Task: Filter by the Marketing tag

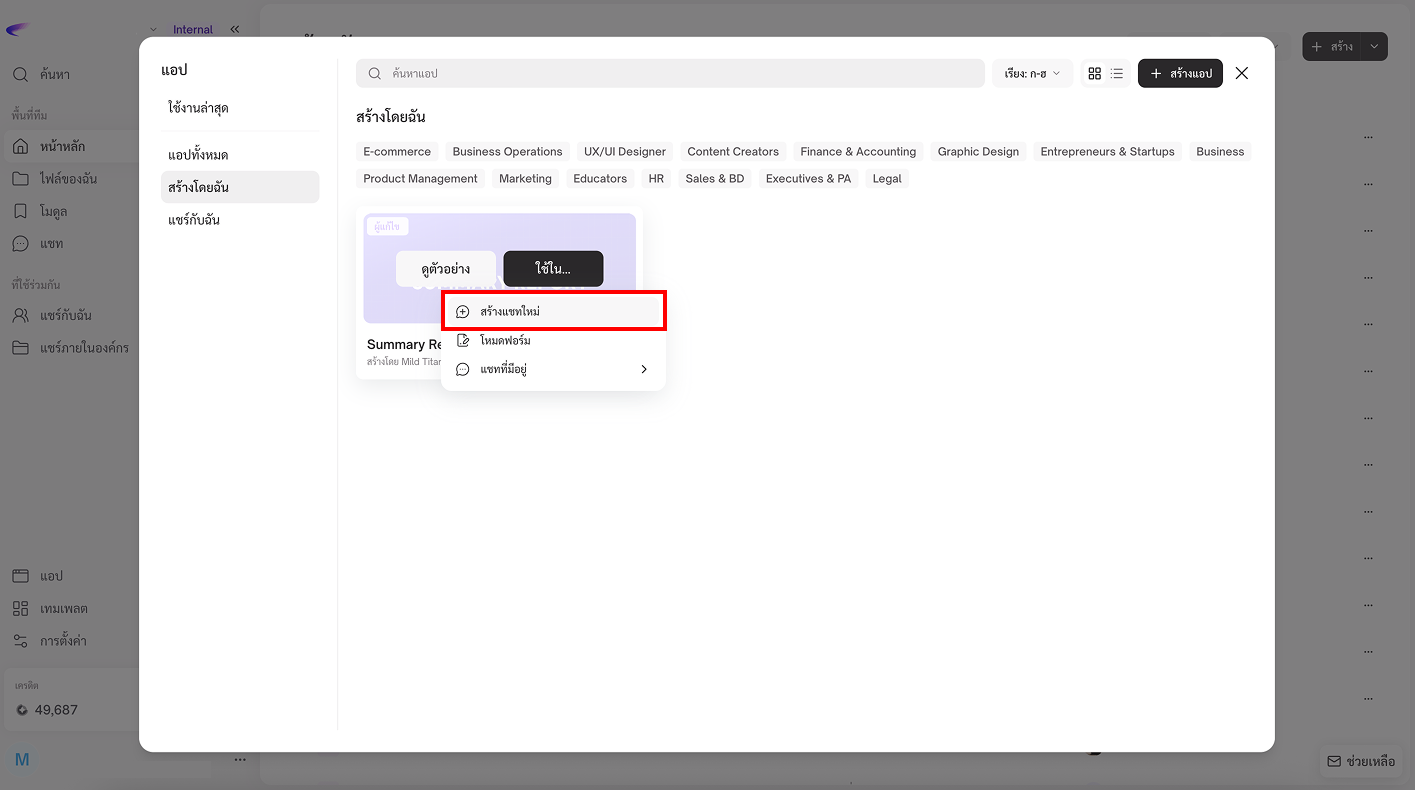Action: (525, 179)
